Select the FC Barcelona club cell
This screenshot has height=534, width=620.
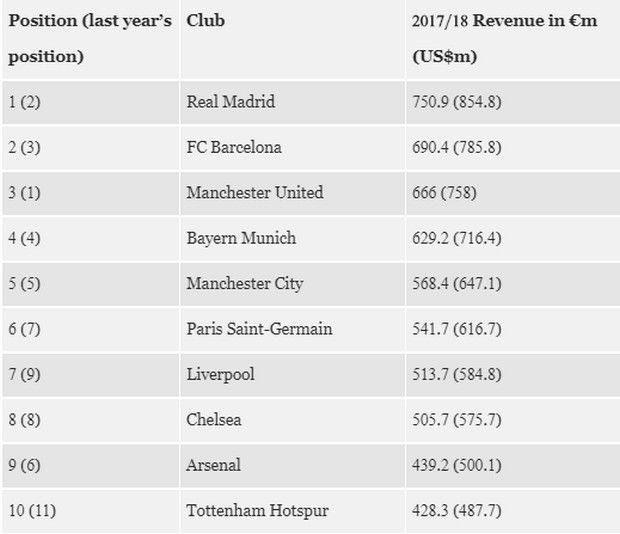[x=234, y=147]
